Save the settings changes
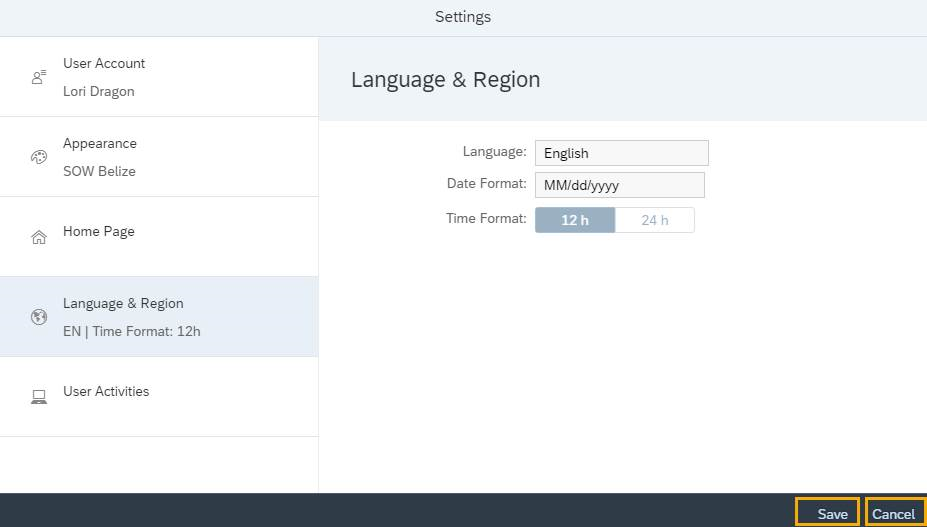This screenshot has width=927, height=527. pyautogui.click(x=828, y=513)
